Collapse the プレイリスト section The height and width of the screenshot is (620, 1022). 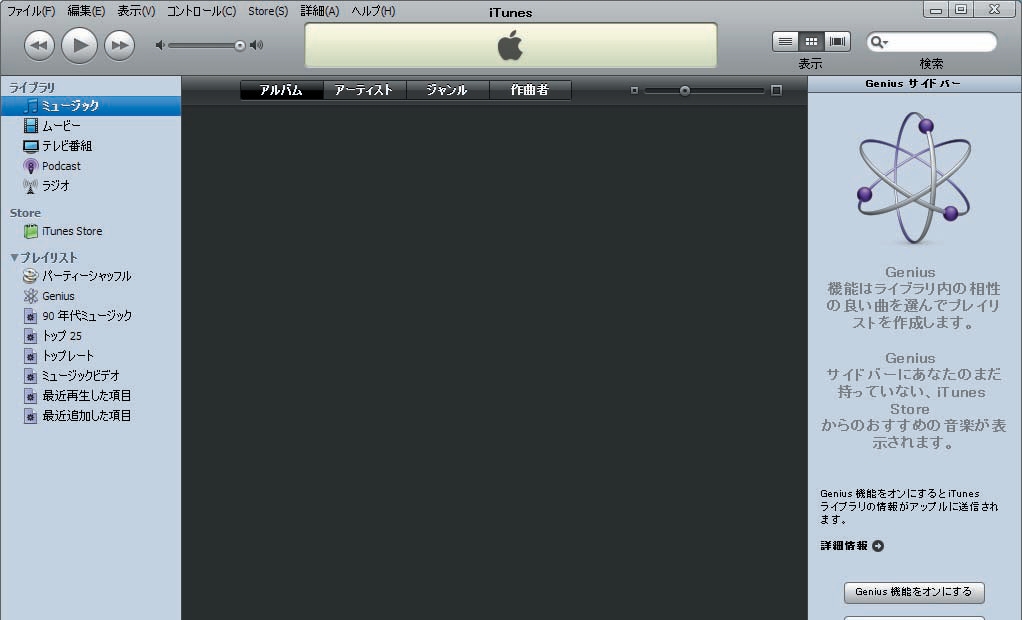coord(14,258)
